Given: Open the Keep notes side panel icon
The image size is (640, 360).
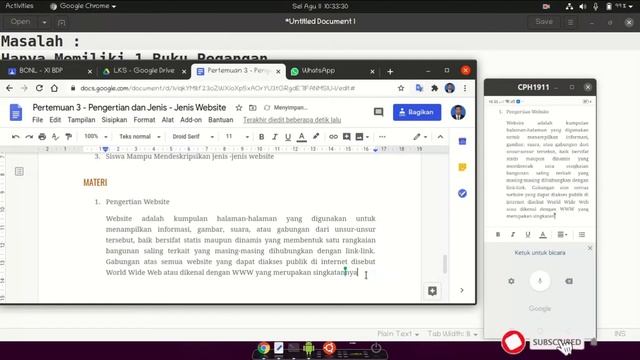Looking at the screenshot, I should [x=462, y=167].
